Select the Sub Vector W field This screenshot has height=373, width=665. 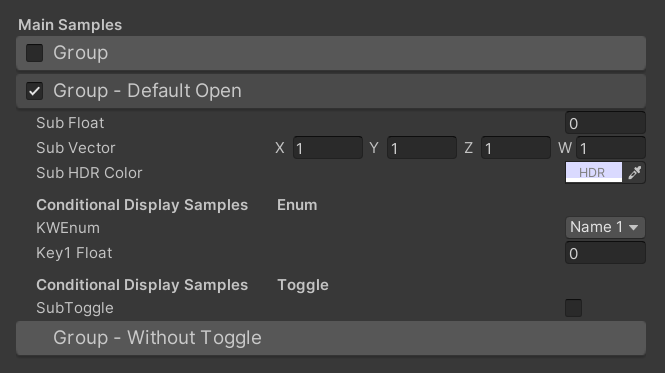[x=611, y=148]
